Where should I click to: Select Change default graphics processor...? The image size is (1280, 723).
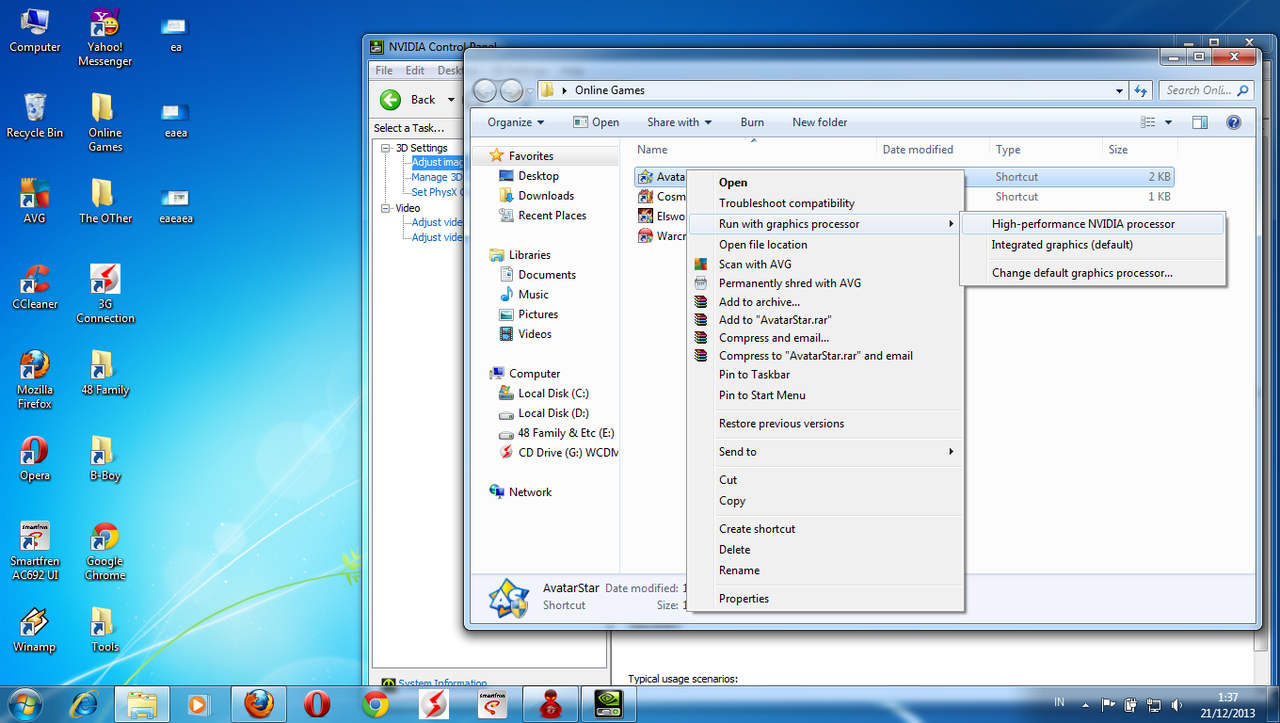(1092, 273)
